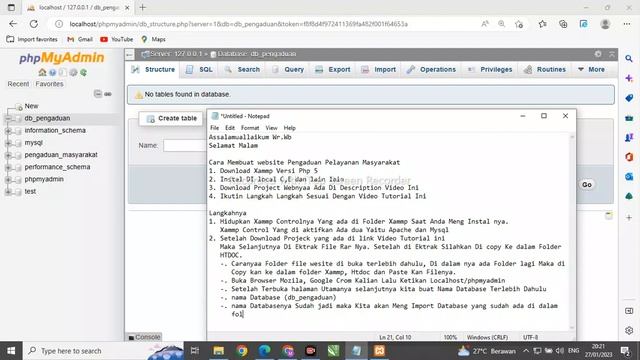Switch to the Import tab
This screenshot has width=640, height=360.
(379, 69)
